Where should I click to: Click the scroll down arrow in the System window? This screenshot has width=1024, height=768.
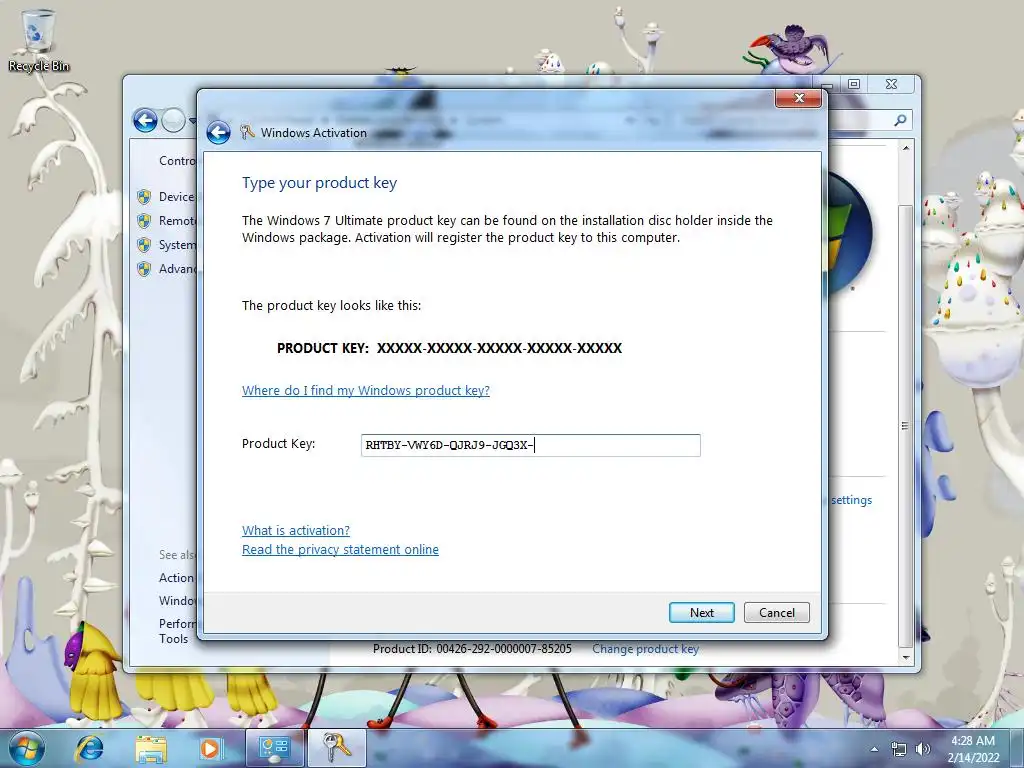click(x=905, y=657)
